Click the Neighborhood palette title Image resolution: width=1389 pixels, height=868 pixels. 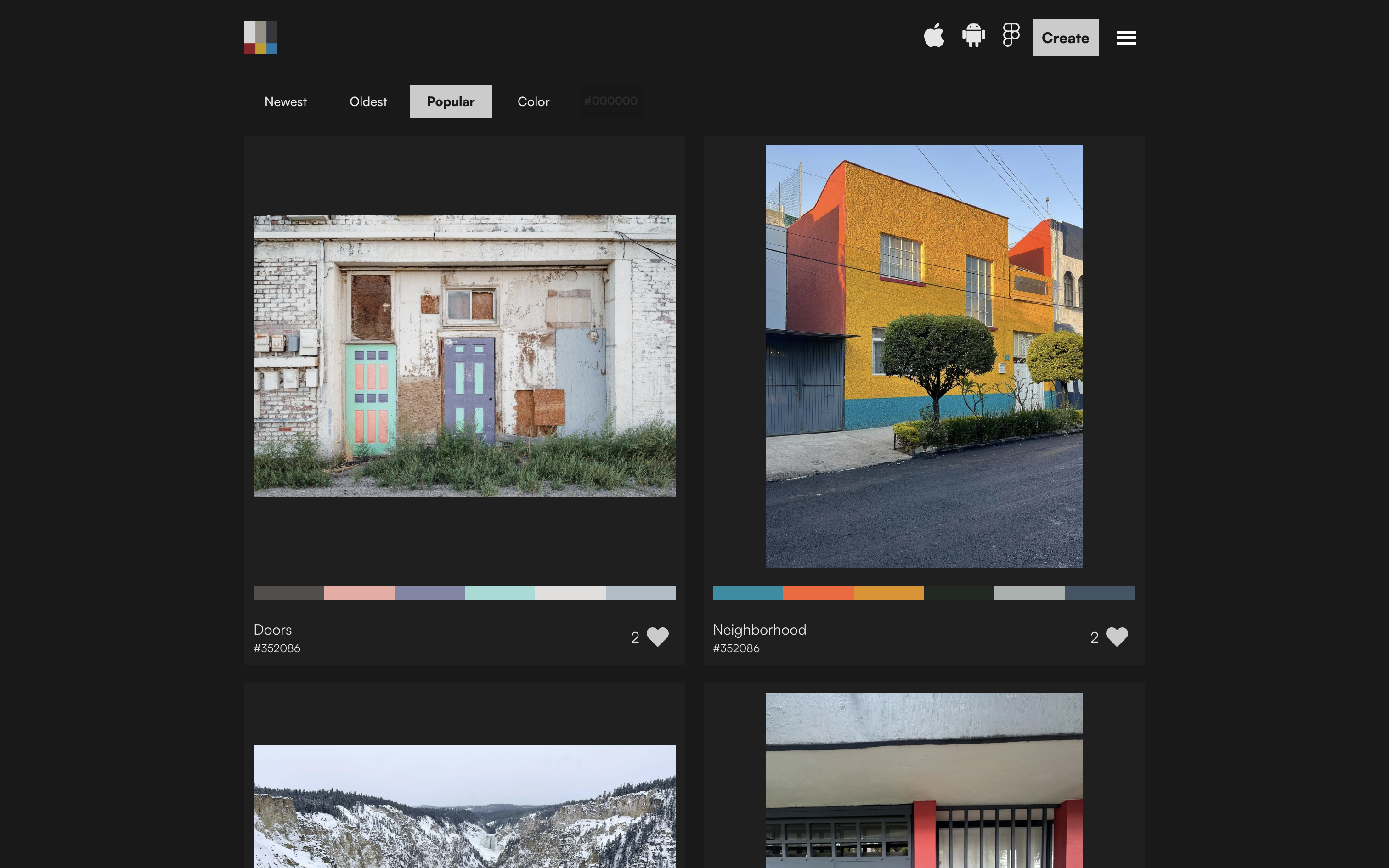click(x=759, y=630)
